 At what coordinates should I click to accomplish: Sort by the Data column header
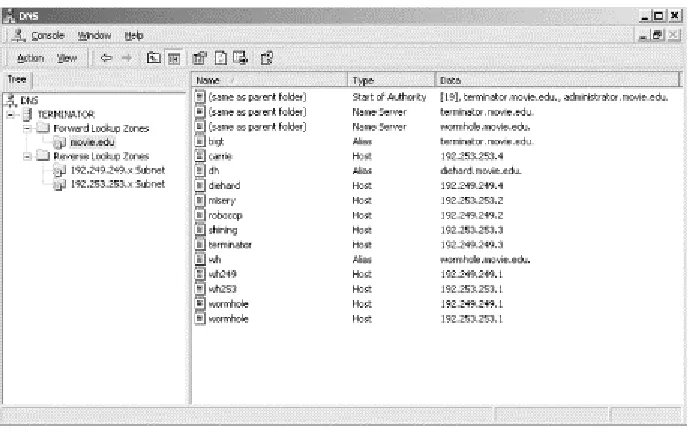click(557, 80)
